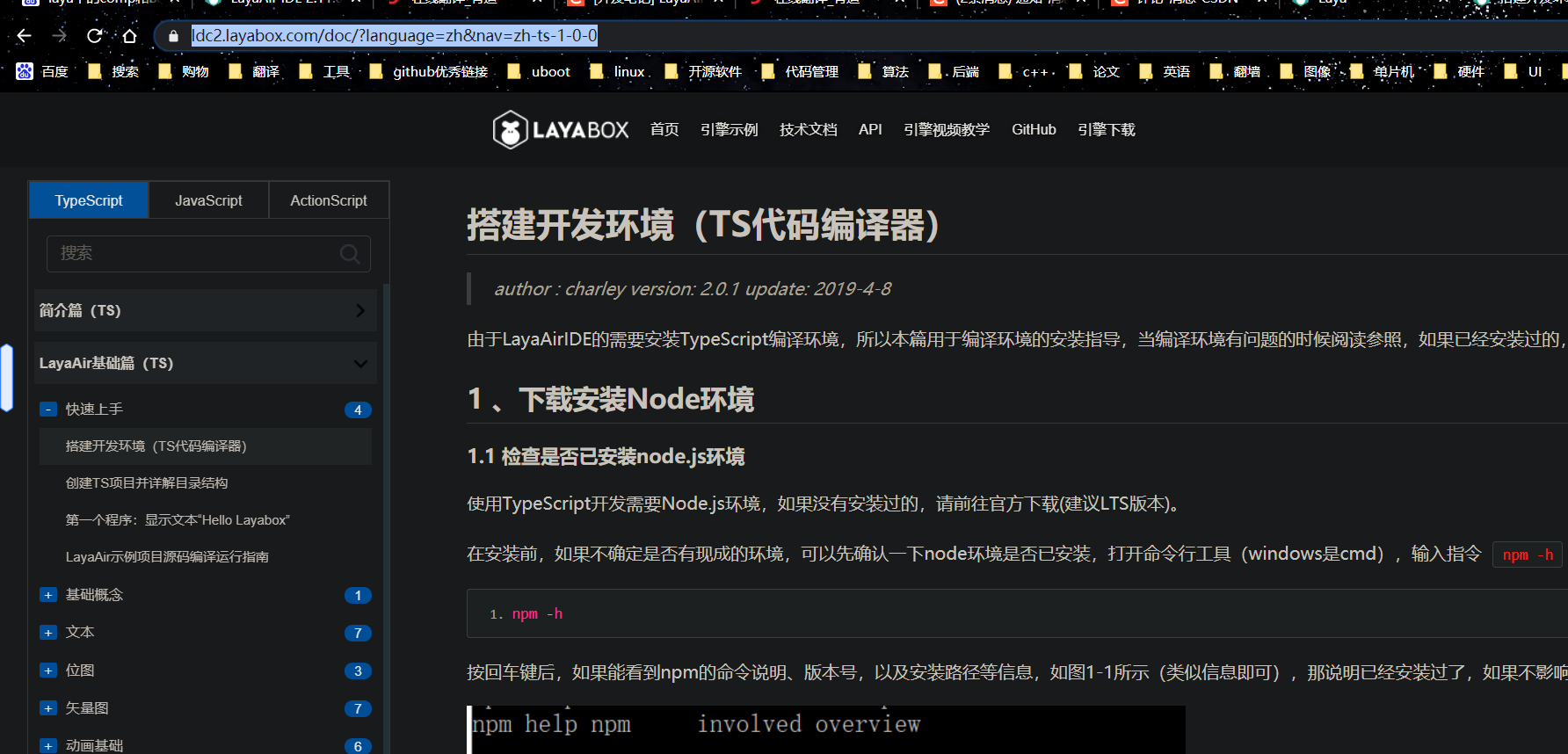The width and height of the screenshot is (1568, 754).
Task: Expand the 文本 tree node
Action: (48, 633)
